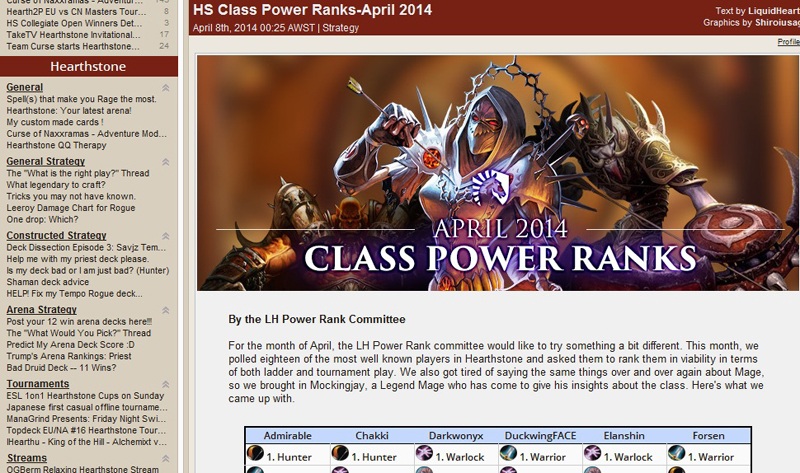Open 'Japanese first casual offline tourname…' thread

coord(87,407)
